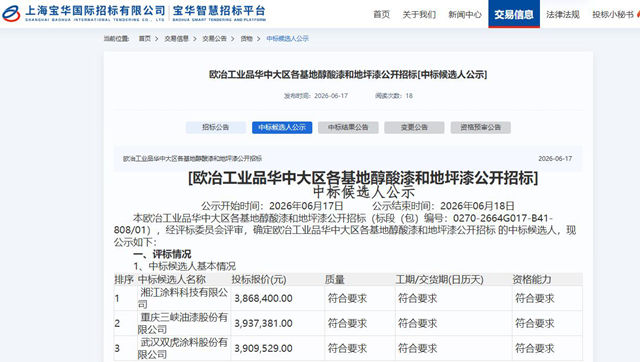Click the Baohua company logo icon
This screenshot has width=640, height=362.
[11, 13]
